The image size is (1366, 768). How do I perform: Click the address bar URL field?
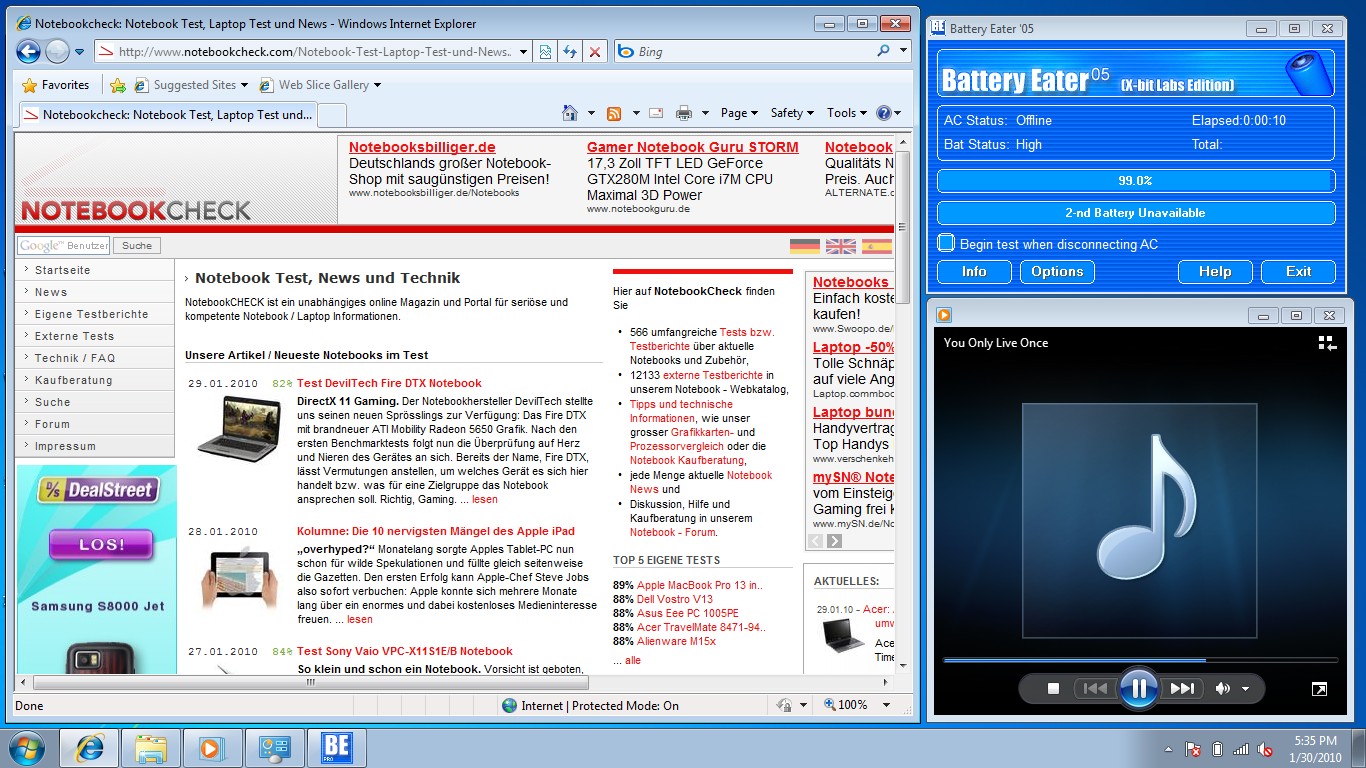(313, 52)
